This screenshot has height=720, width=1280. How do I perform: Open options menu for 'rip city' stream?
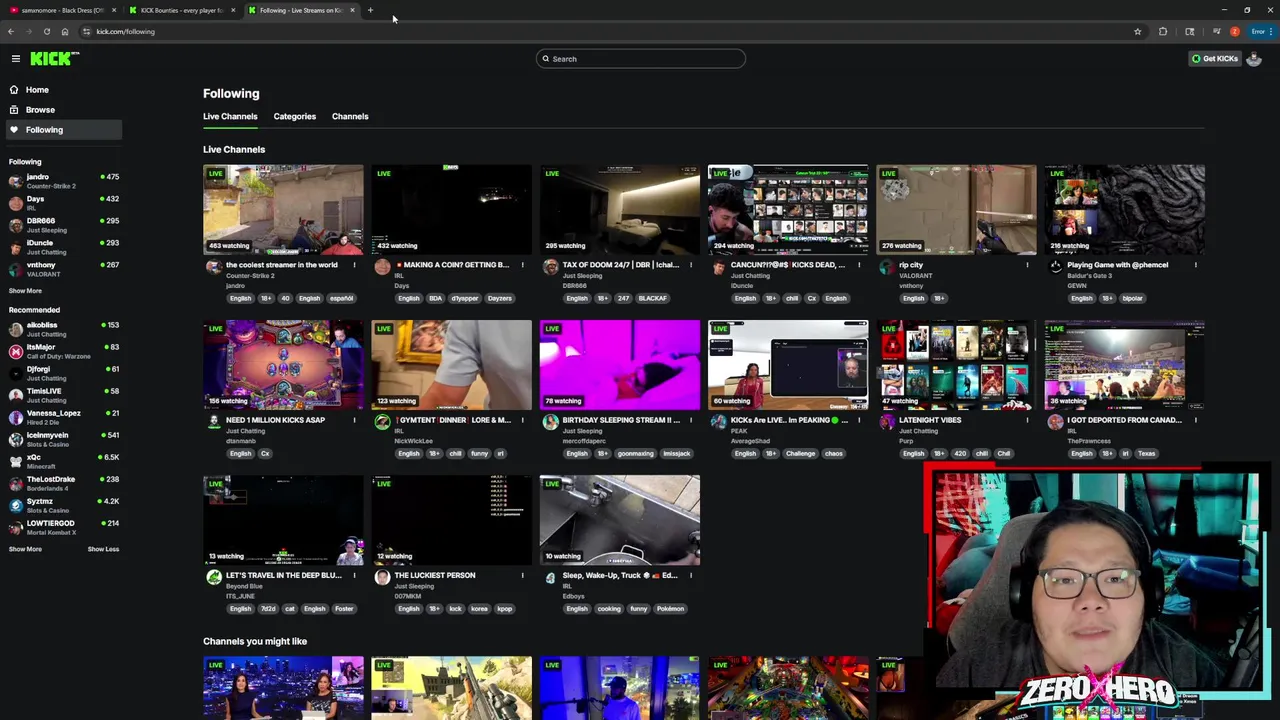tap(1027, 265)
